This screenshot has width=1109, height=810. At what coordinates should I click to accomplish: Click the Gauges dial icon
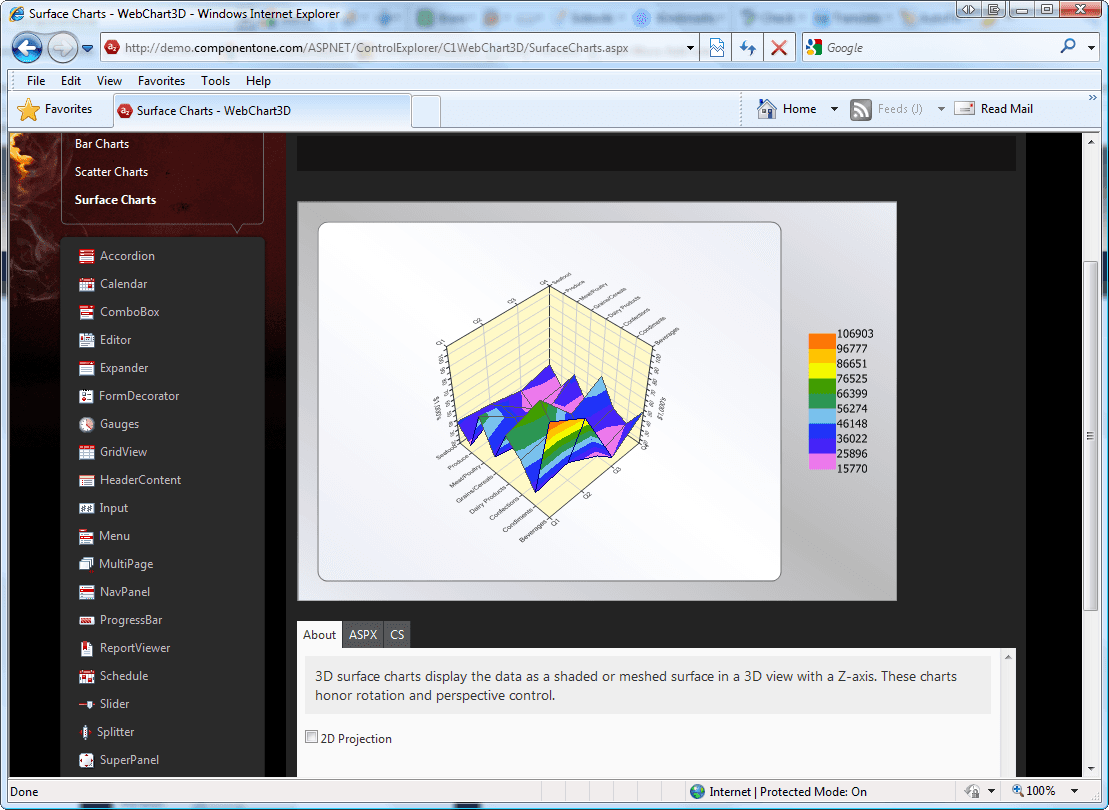pos(86,424)
